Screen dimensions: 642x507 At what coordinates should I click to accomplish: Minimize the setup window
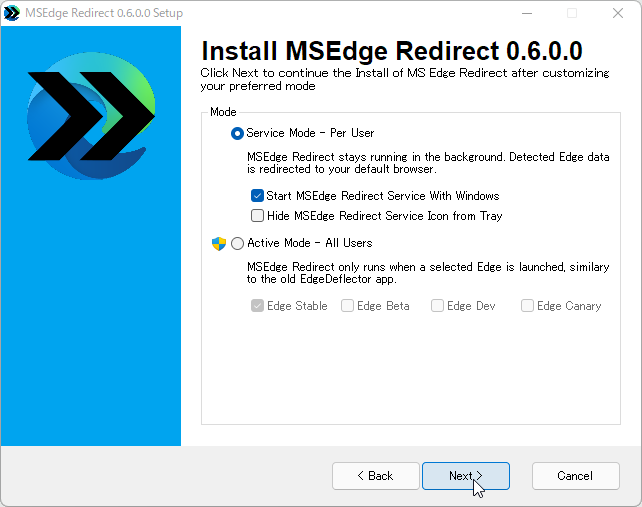point(527,13)
